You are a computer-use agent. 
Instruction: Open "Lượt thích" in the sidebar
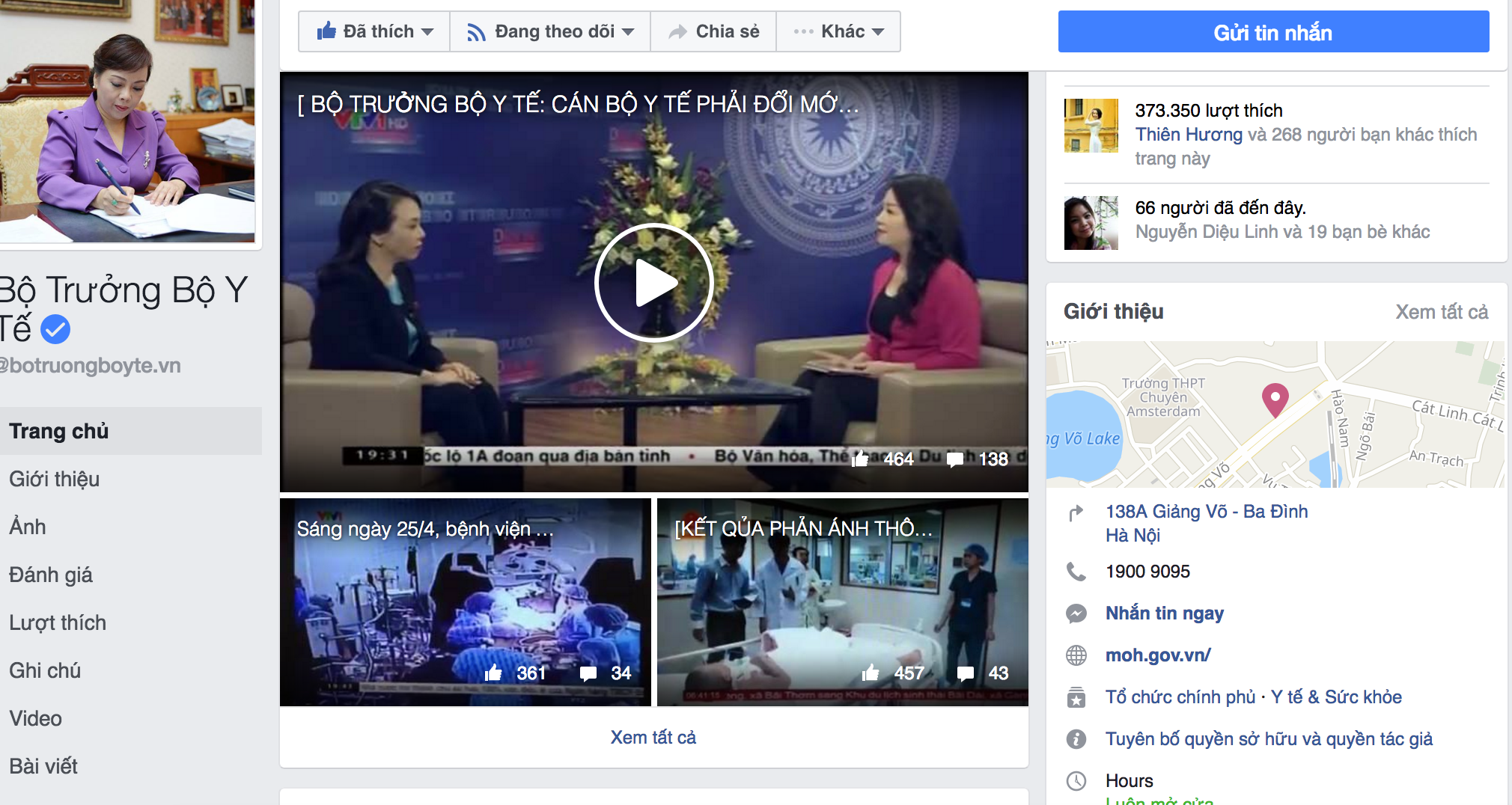(58, 622)
